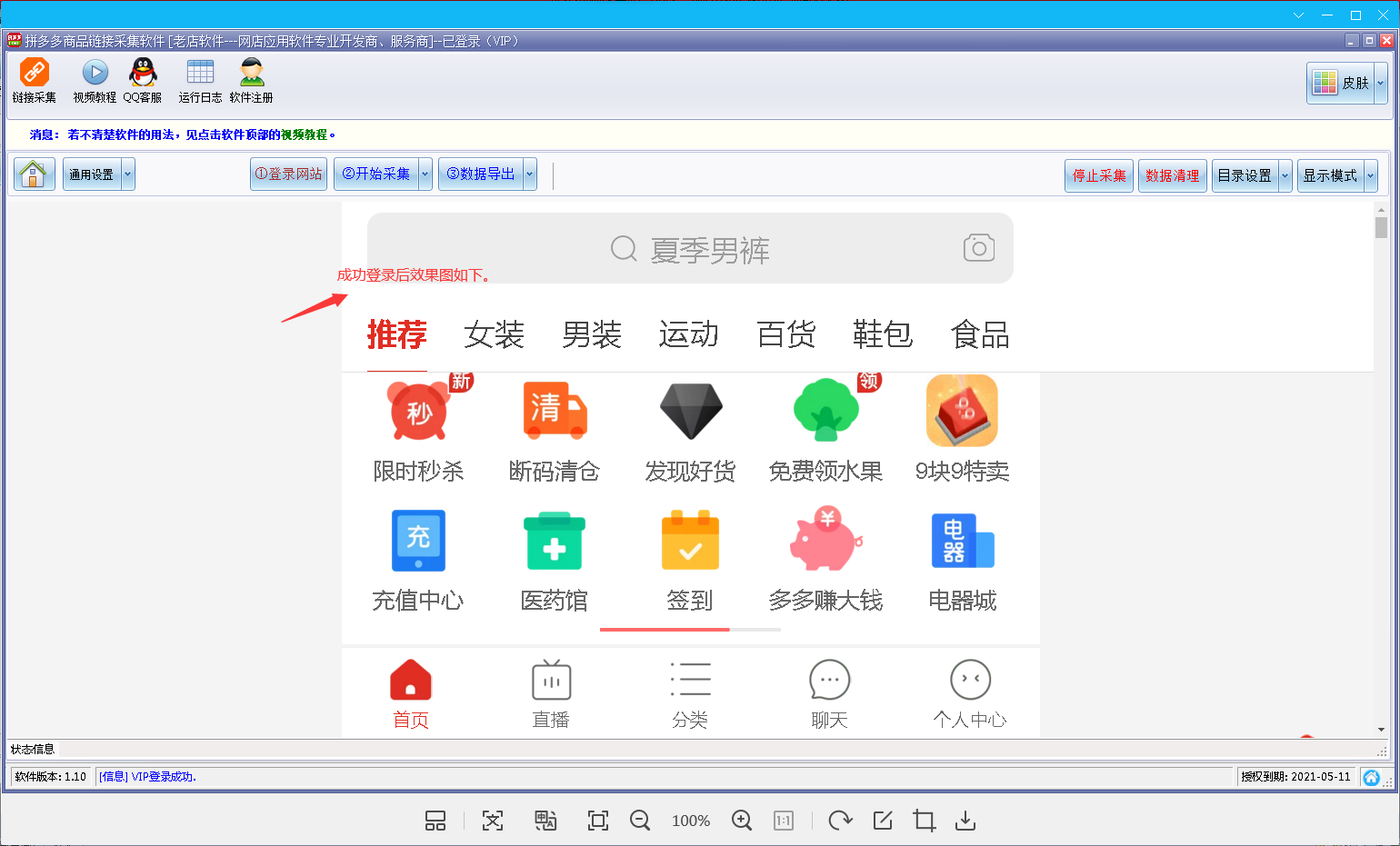Open the 运行日志 run log
Viewport: 1400px width, 846px height.
(200, 80)
